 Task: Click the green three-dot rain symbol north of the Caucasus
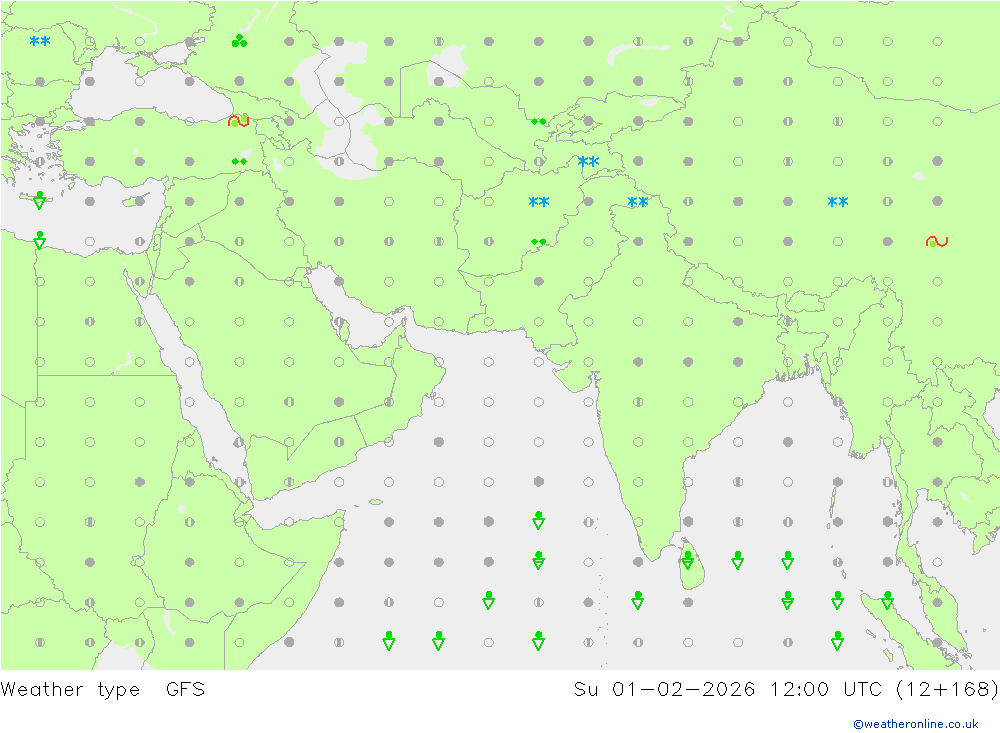click(239, 41)
